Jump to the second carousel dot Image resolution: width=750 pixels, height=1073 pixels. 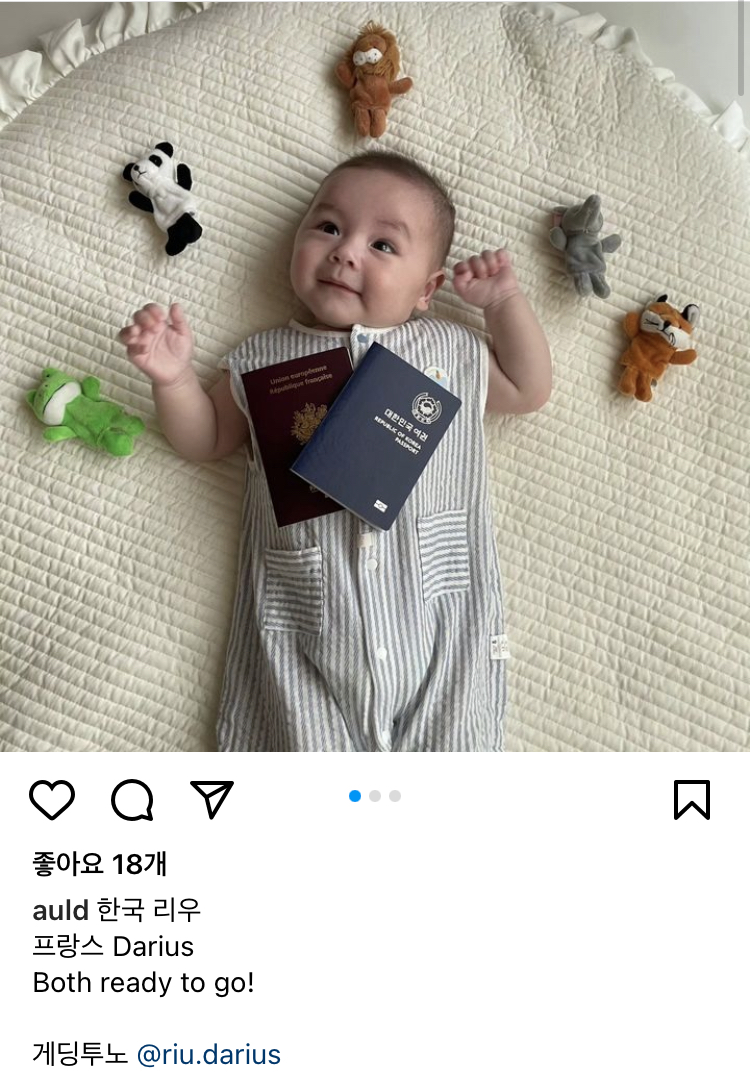tap(374, 796)
